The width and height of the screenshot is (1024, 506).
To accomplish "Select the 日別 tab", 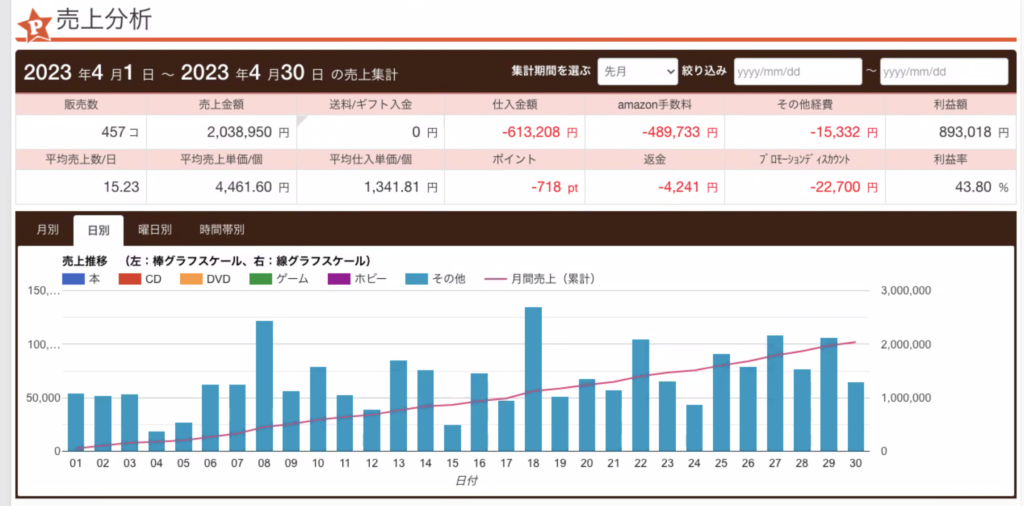I will 98,230.
